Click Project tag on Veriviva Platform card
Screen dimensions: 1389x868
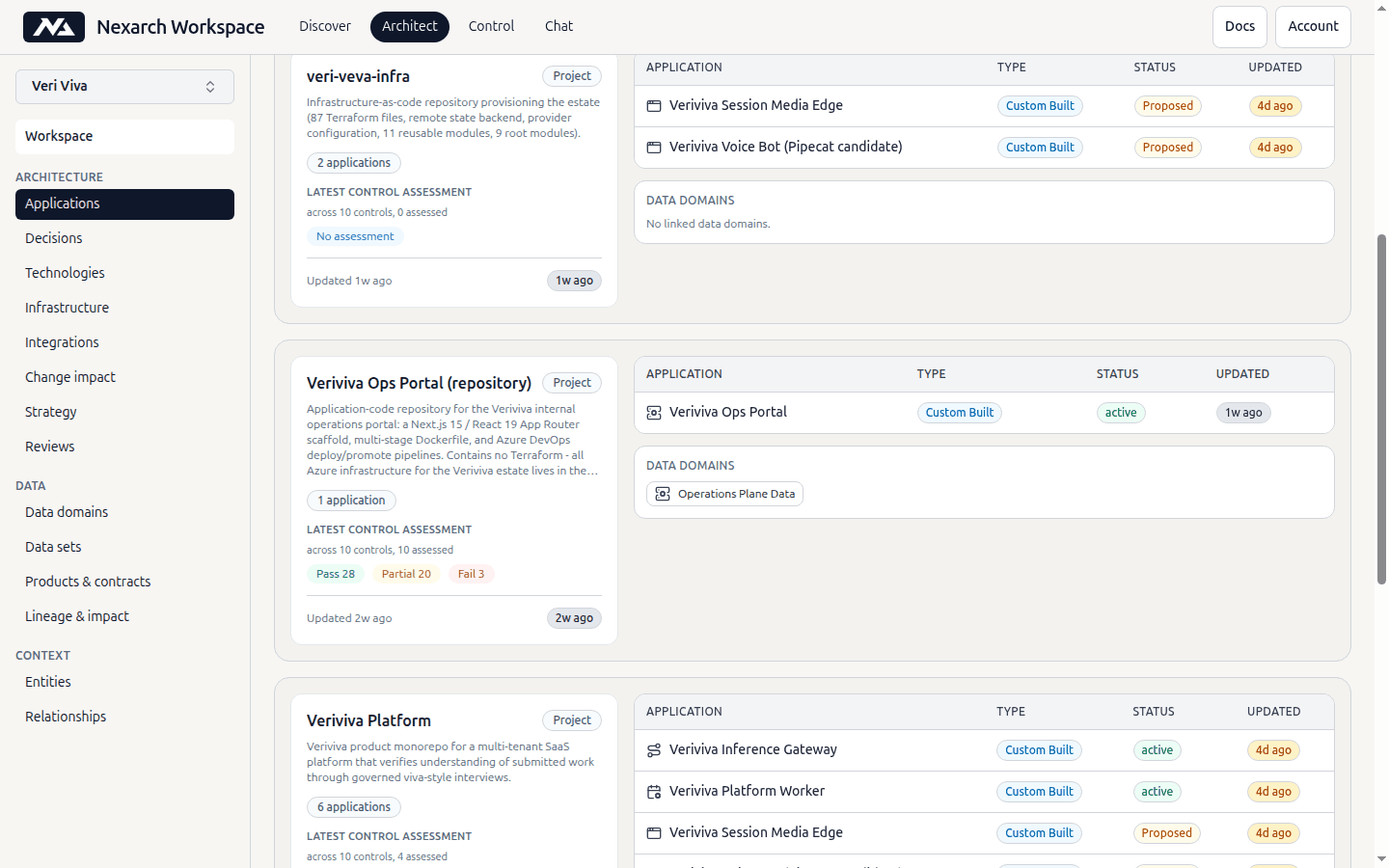(572, 721)
